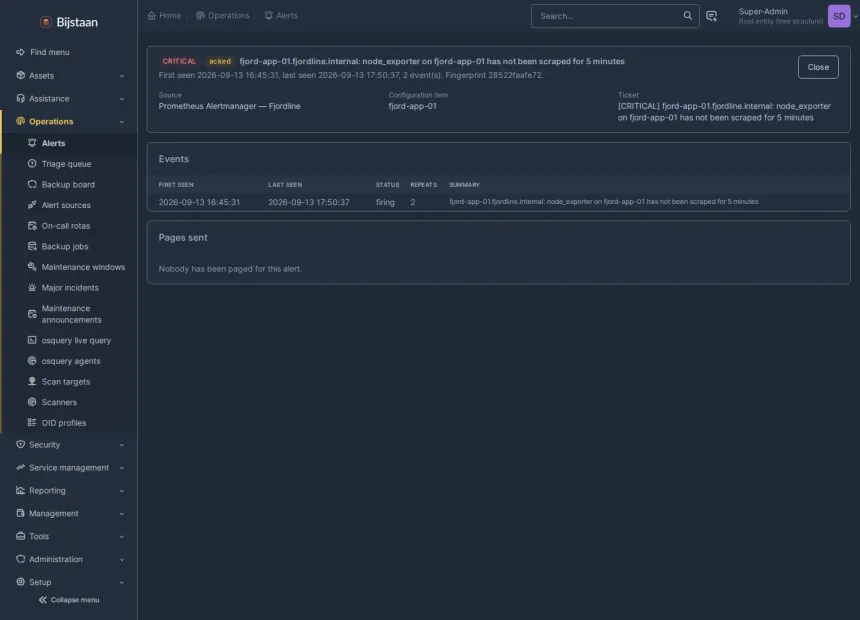860x620 pixels.
Task: Click the Assistance headset icon
Action: point(20,98)
